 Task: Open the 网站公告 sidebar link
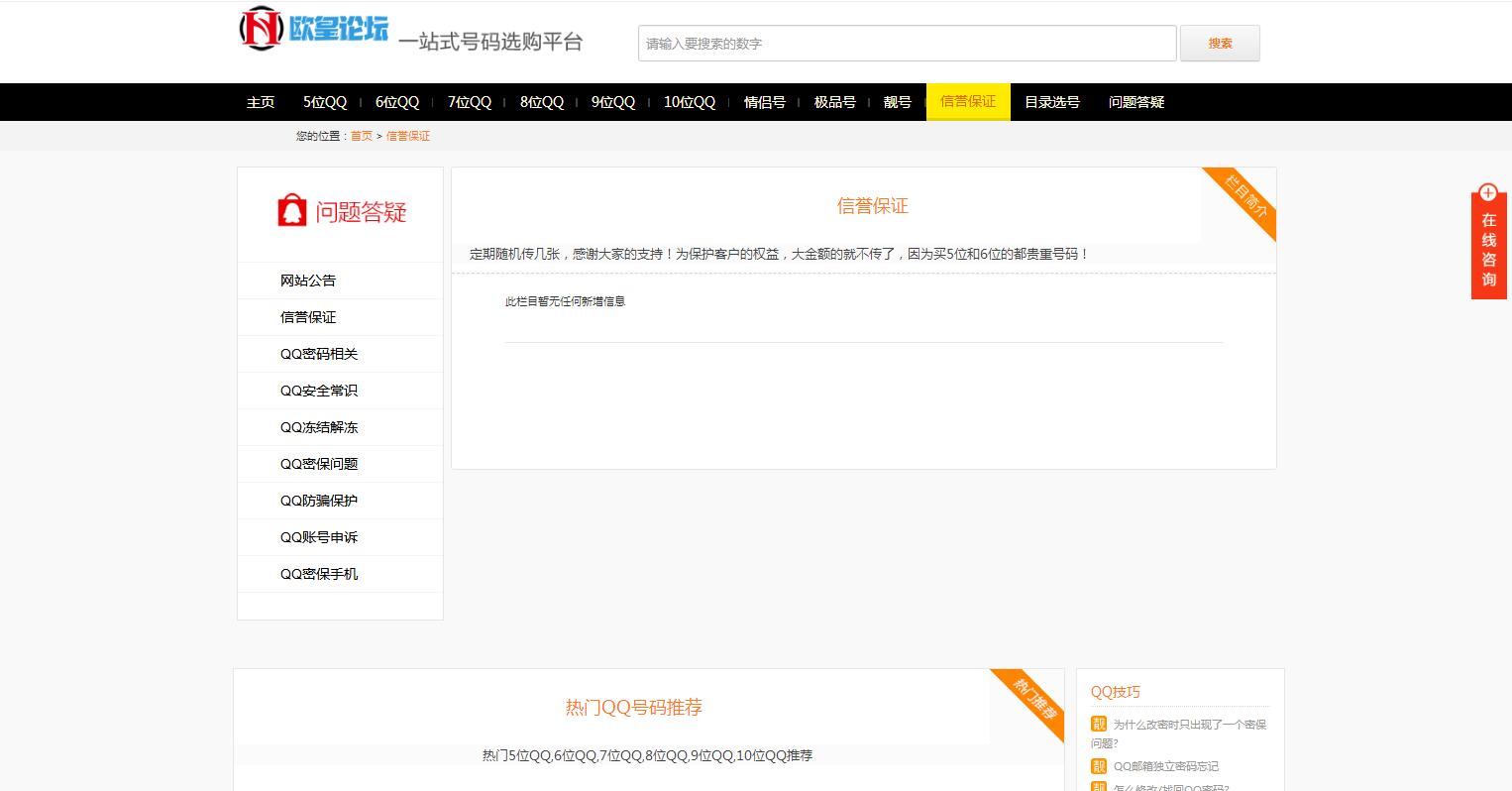click(306, 281)
